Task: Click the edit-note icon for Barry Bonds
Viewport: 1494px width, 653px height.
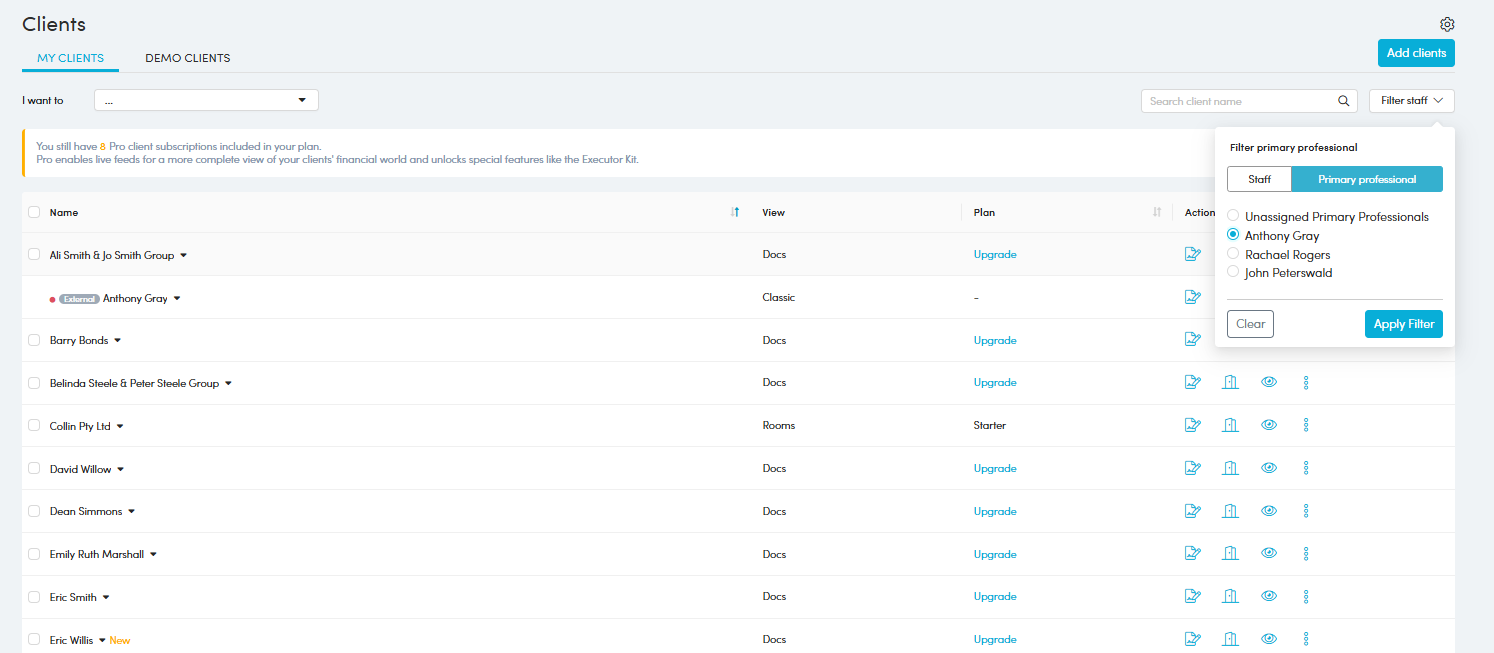Action: pyautogui.click(x=1192, y=339)
